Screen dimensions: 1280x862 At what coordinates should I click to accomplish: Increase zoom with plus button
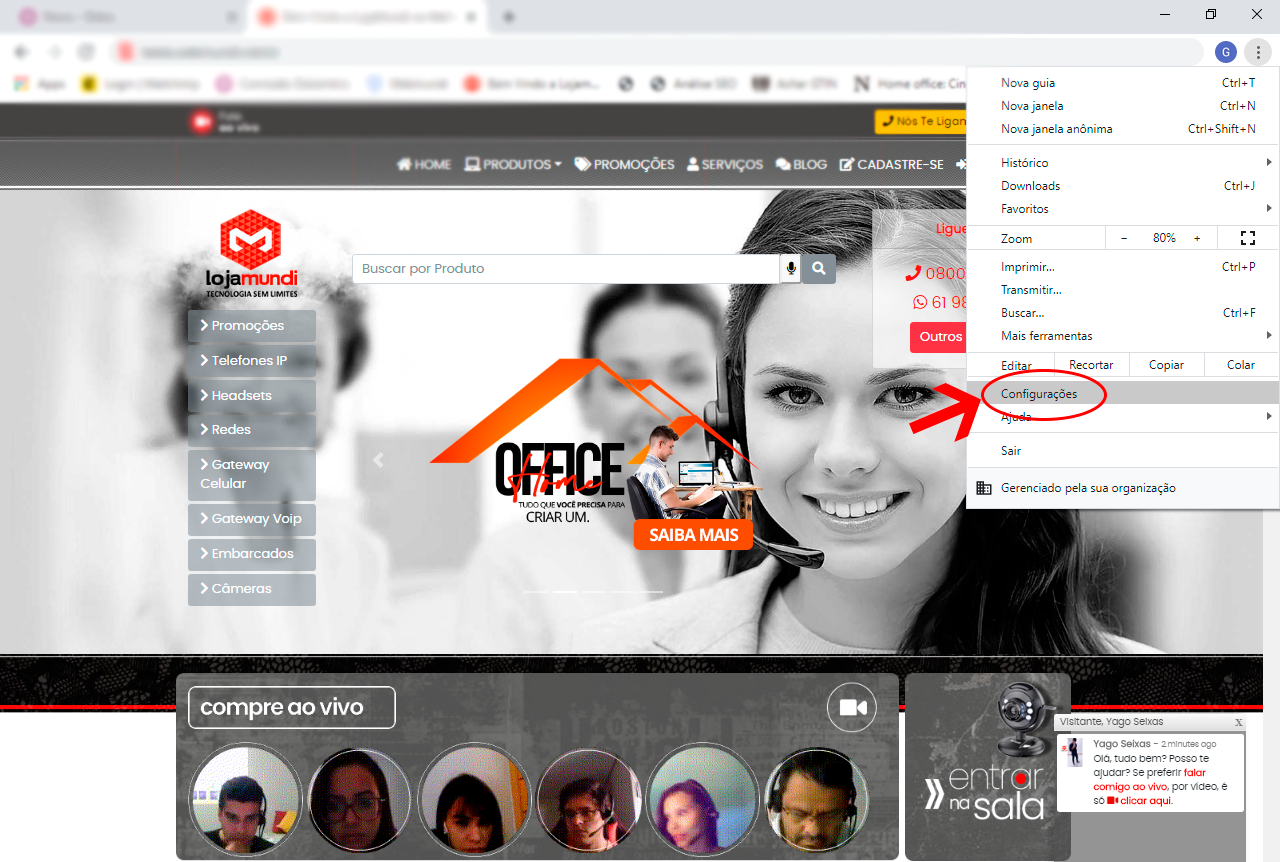pos(1197,238)
